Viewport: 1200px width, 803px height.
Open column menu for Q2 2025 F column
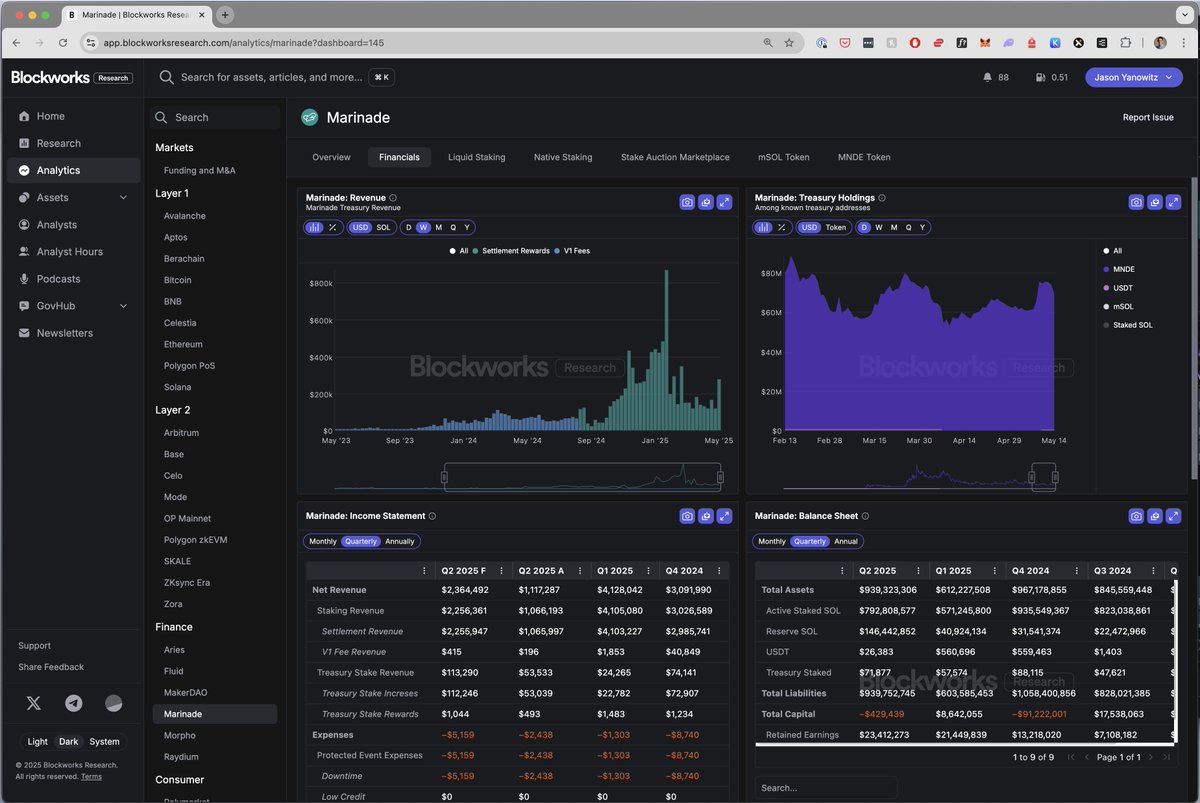502,571
